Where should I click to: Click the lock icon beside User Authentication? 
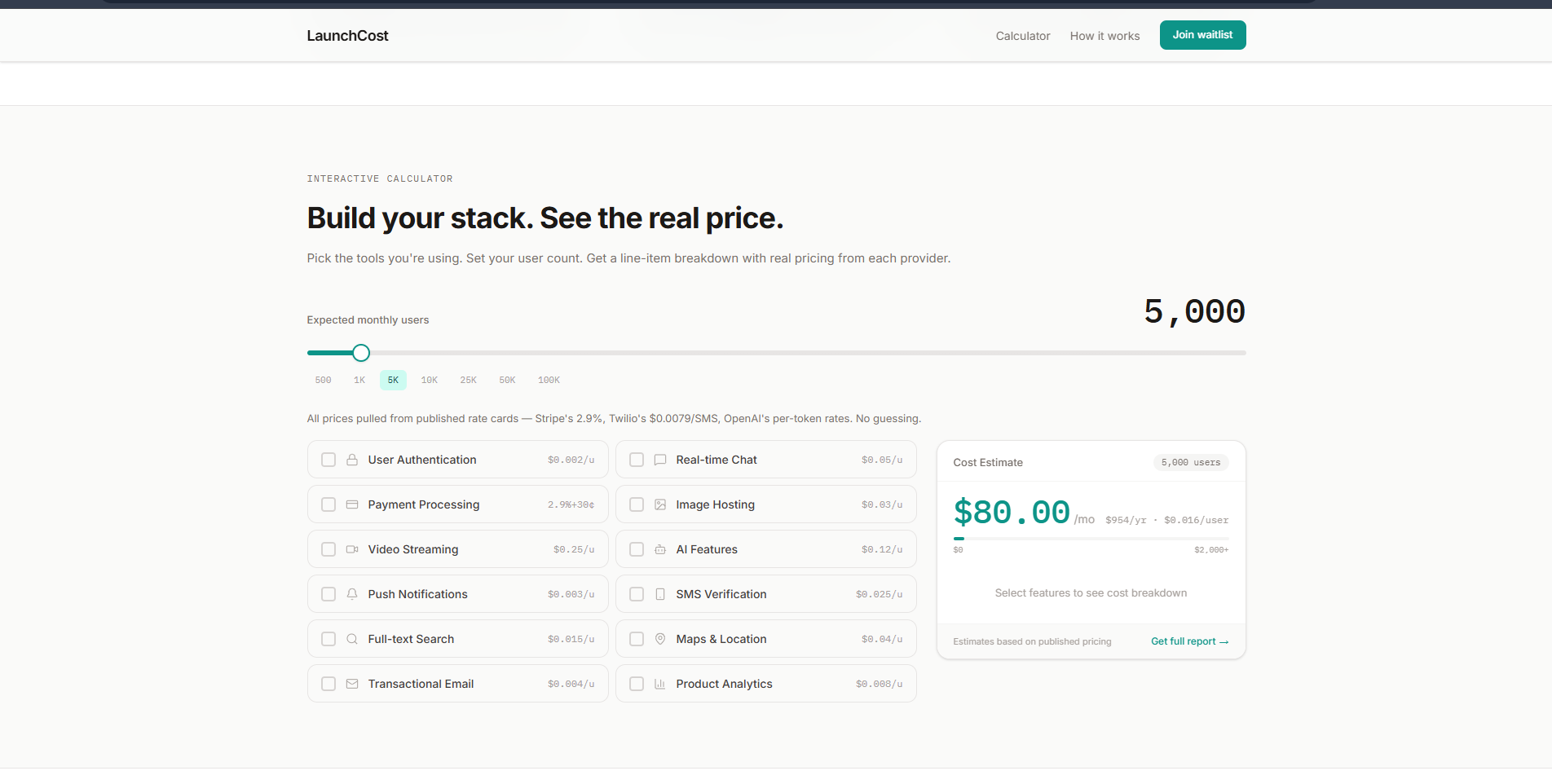point(352,460)
